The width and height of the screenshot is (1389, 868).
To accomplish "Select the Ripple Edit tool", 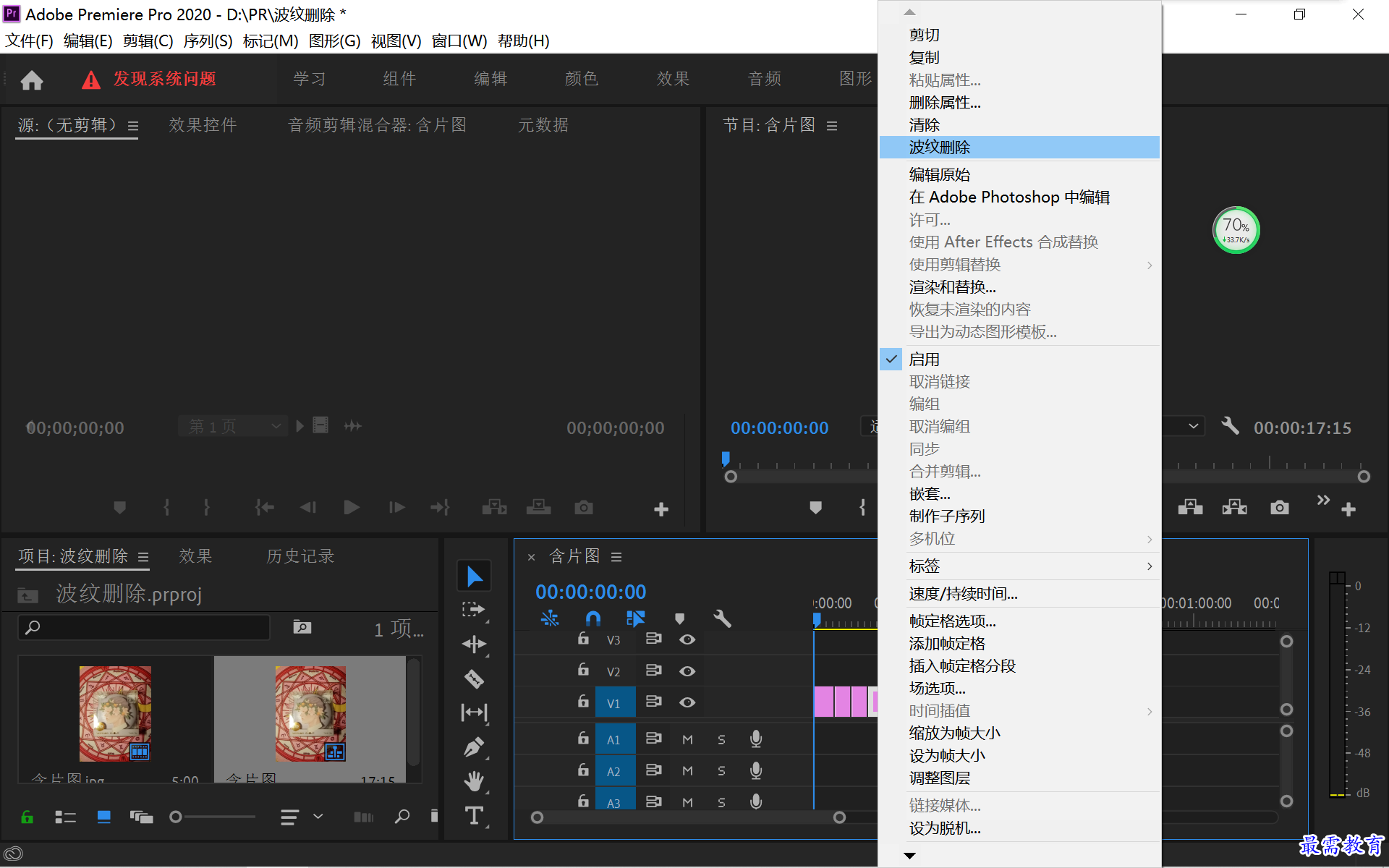I will [x=474, y=644].
